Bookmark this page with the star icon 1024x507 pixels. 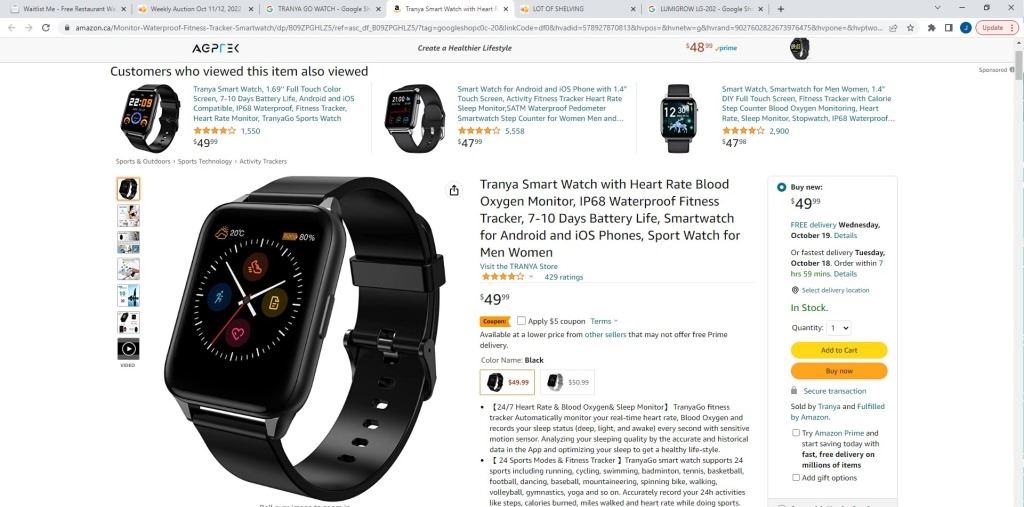pos(910,27)
